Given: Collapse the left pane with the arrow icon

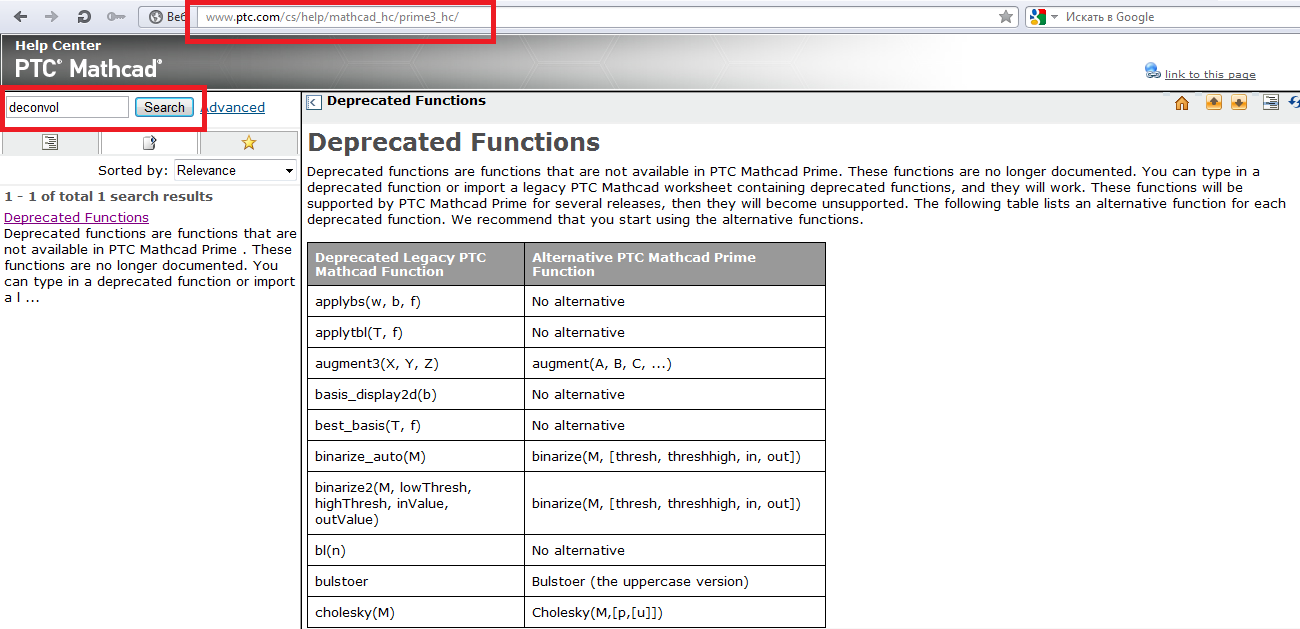Looking at the screenshot, I should [314, 102].
